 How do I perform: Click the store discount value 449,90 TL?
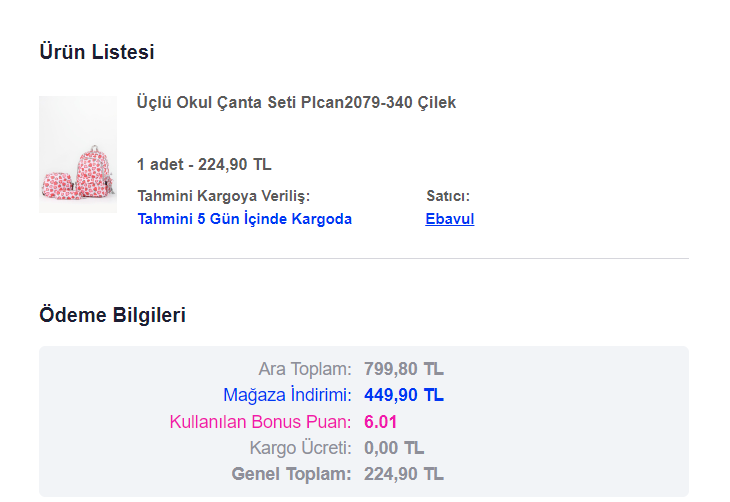[x=404, y=395]
